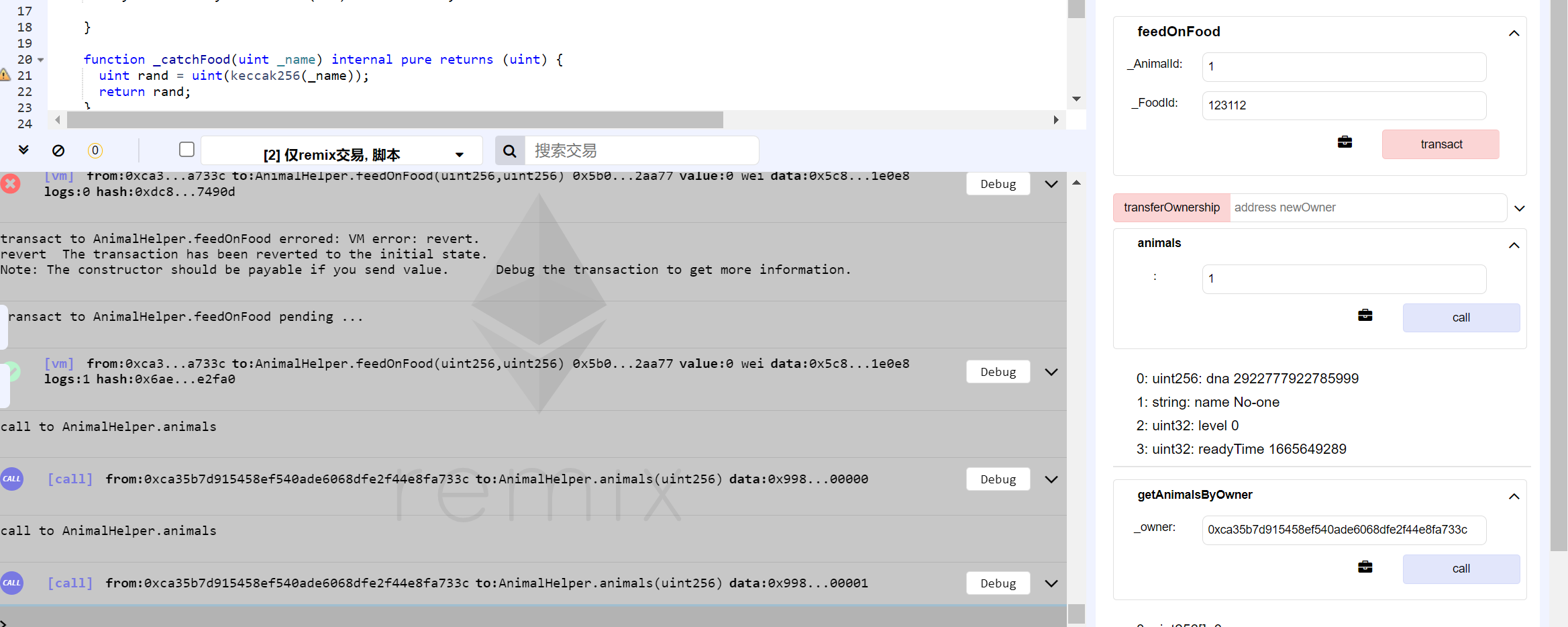Click the red failed transaction status icon
This screenshot has width=1568, height=627.
tap(11, 183)
